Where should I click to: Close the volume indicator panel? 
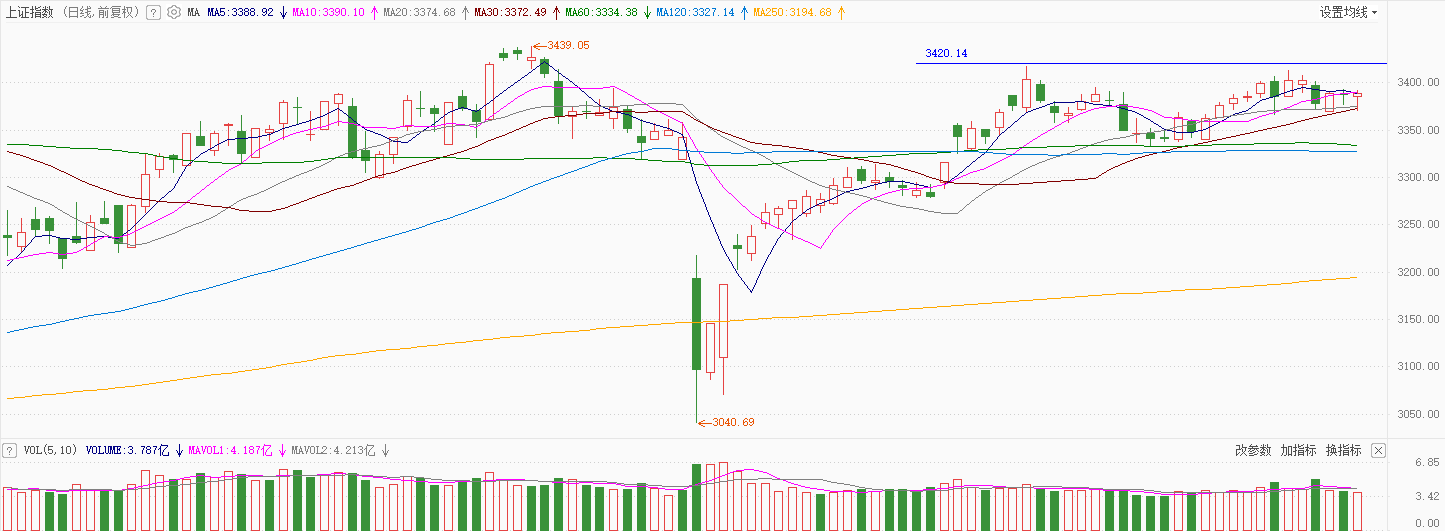[1378, 450]
